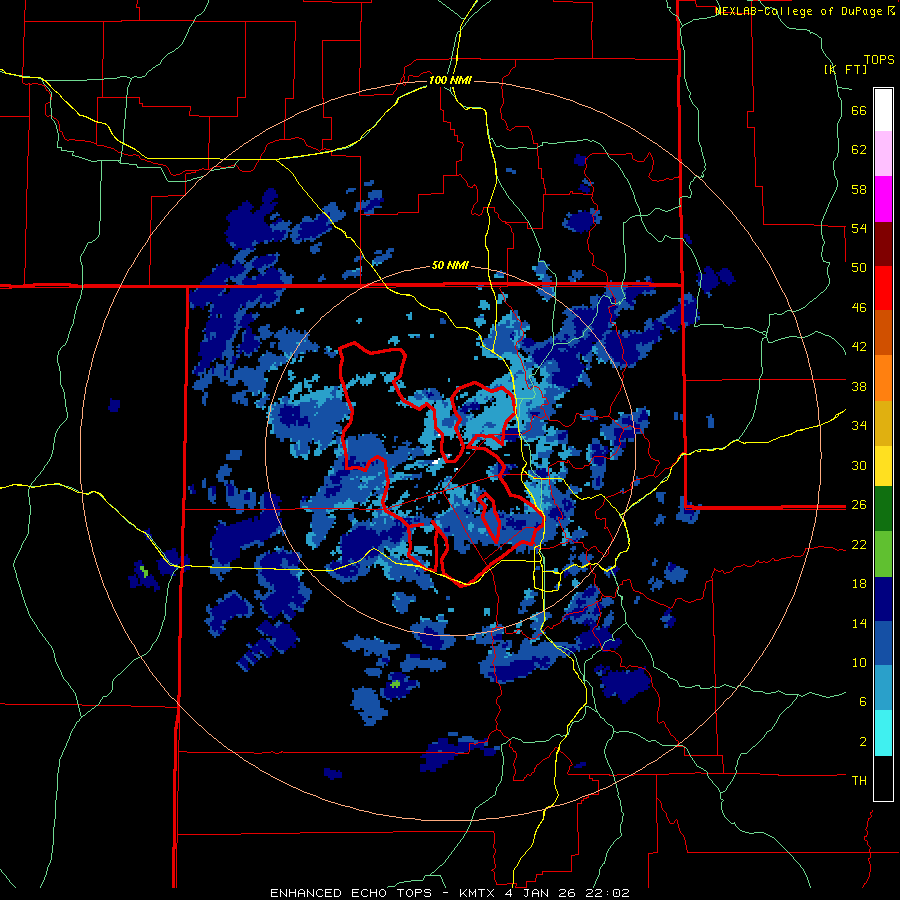Screen dimensions: 900x900
Task: Click the "42" legend value
Action: pyautogui.click(x=859, y=347)
